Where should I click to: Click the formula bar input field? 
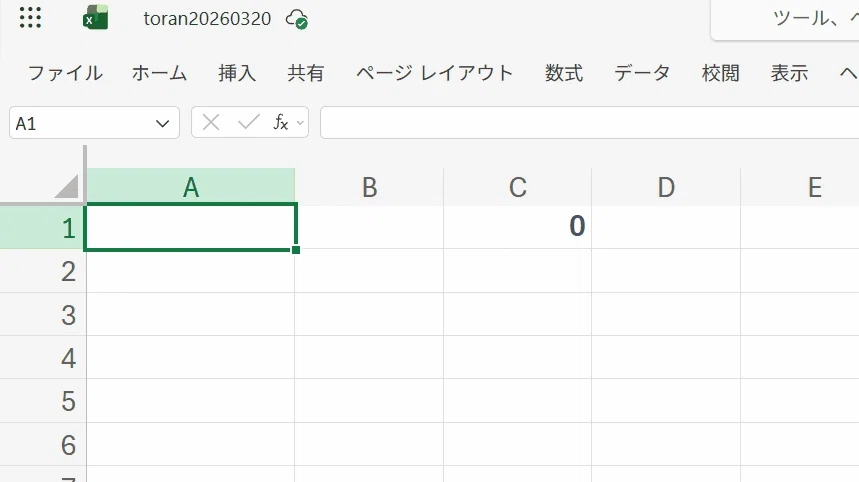(589, 123)
